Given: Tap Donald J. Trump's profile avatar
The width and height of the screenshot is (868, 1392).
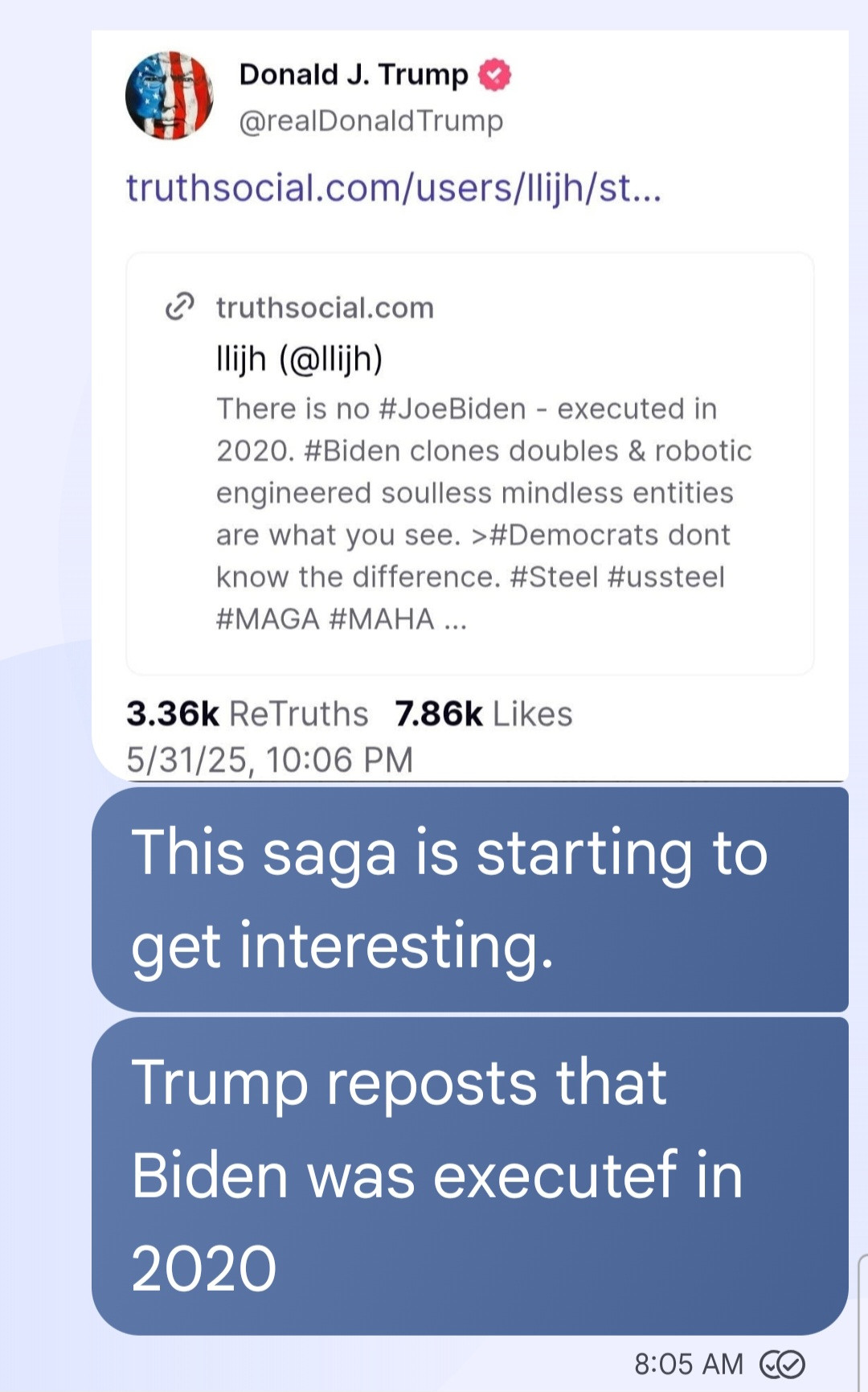Looking at the screenshot, I should click(x=170, y=96).
